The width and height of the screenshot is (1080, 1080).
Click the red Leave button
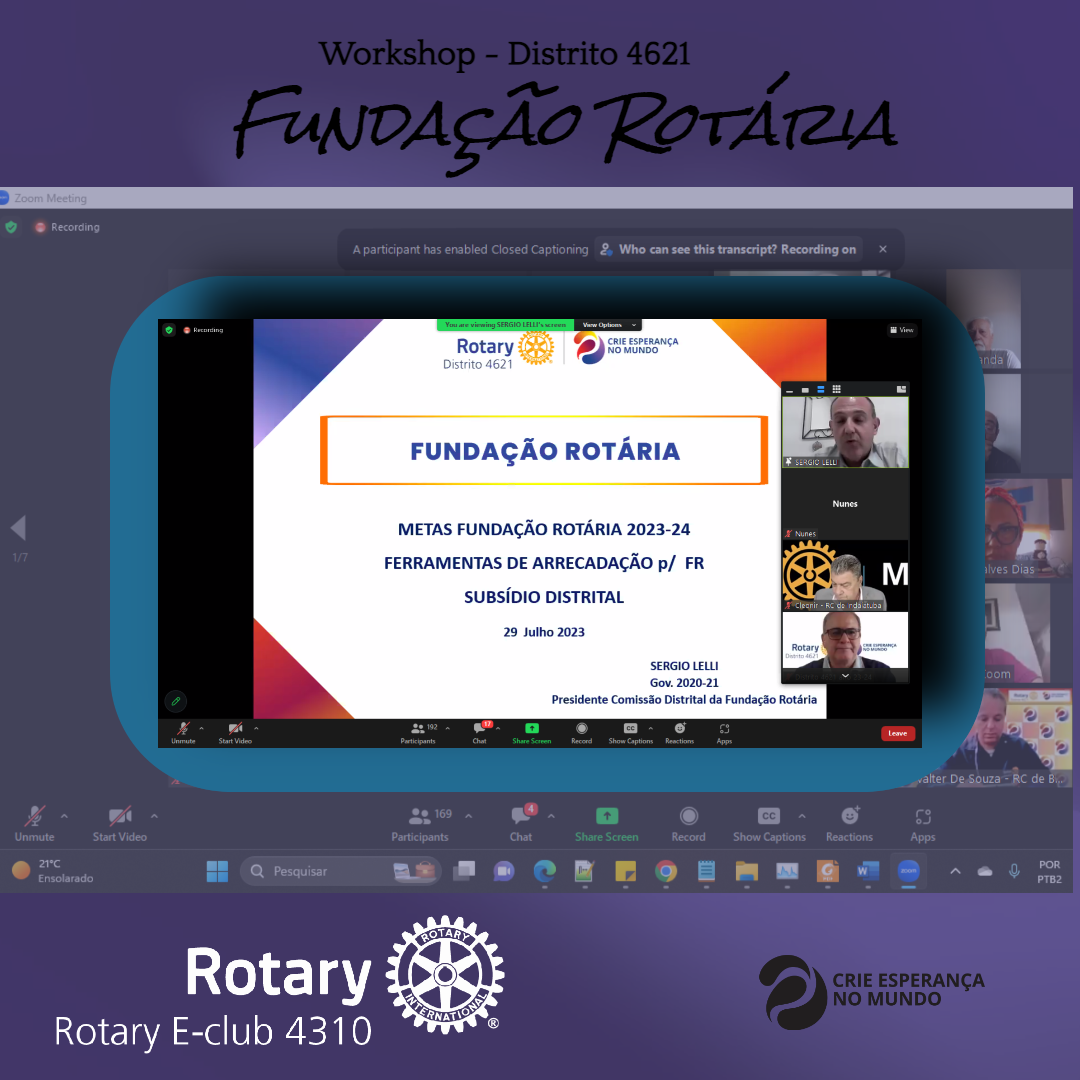897,733
